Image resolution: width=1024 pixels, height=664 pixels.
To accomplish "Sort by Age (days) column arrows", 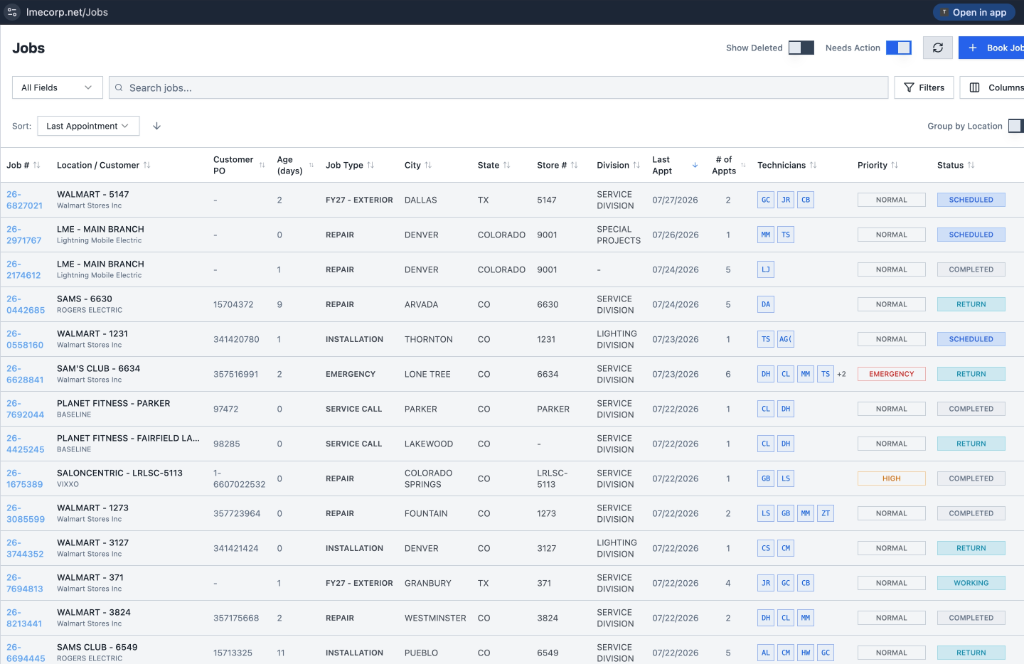I will click(312, 165).
